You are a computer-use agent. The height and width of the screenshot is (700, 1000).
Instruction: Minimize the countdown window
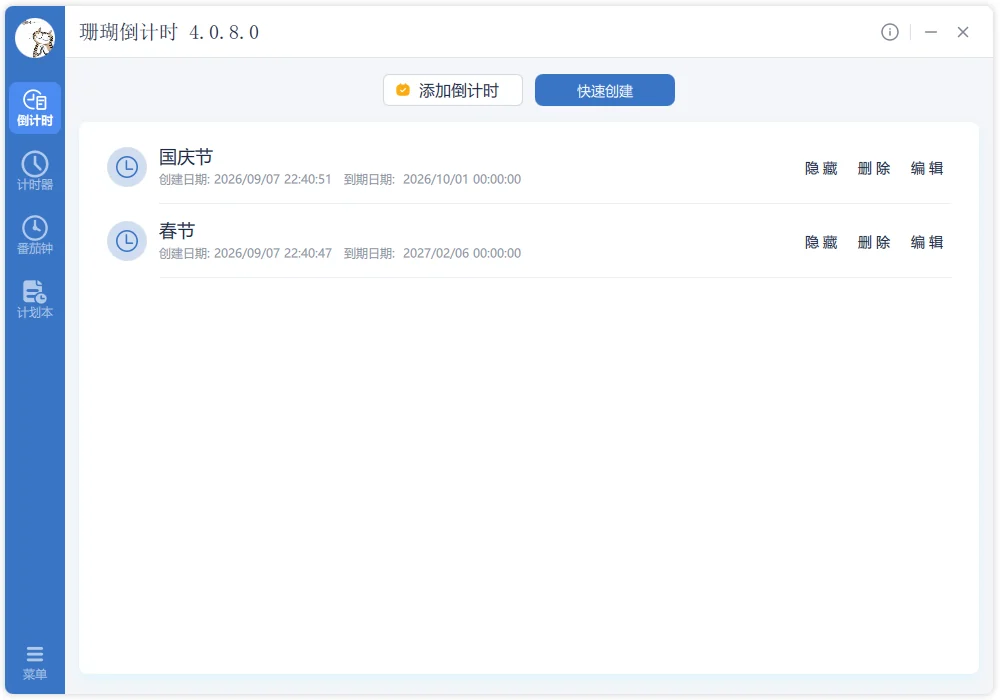tap(931, 32)
